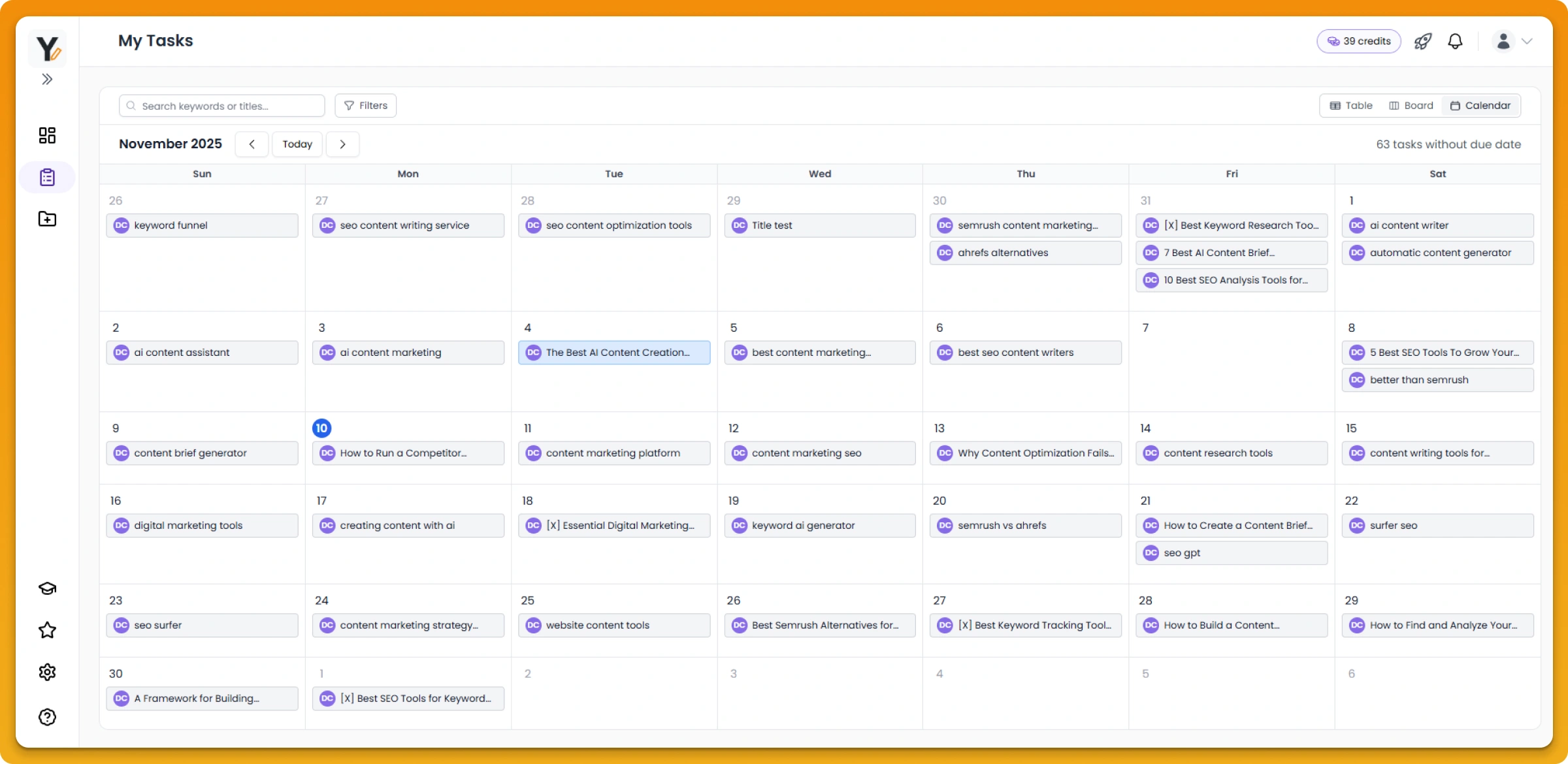Open the dashboard grid icon in sidebar

tap(47, 135)
